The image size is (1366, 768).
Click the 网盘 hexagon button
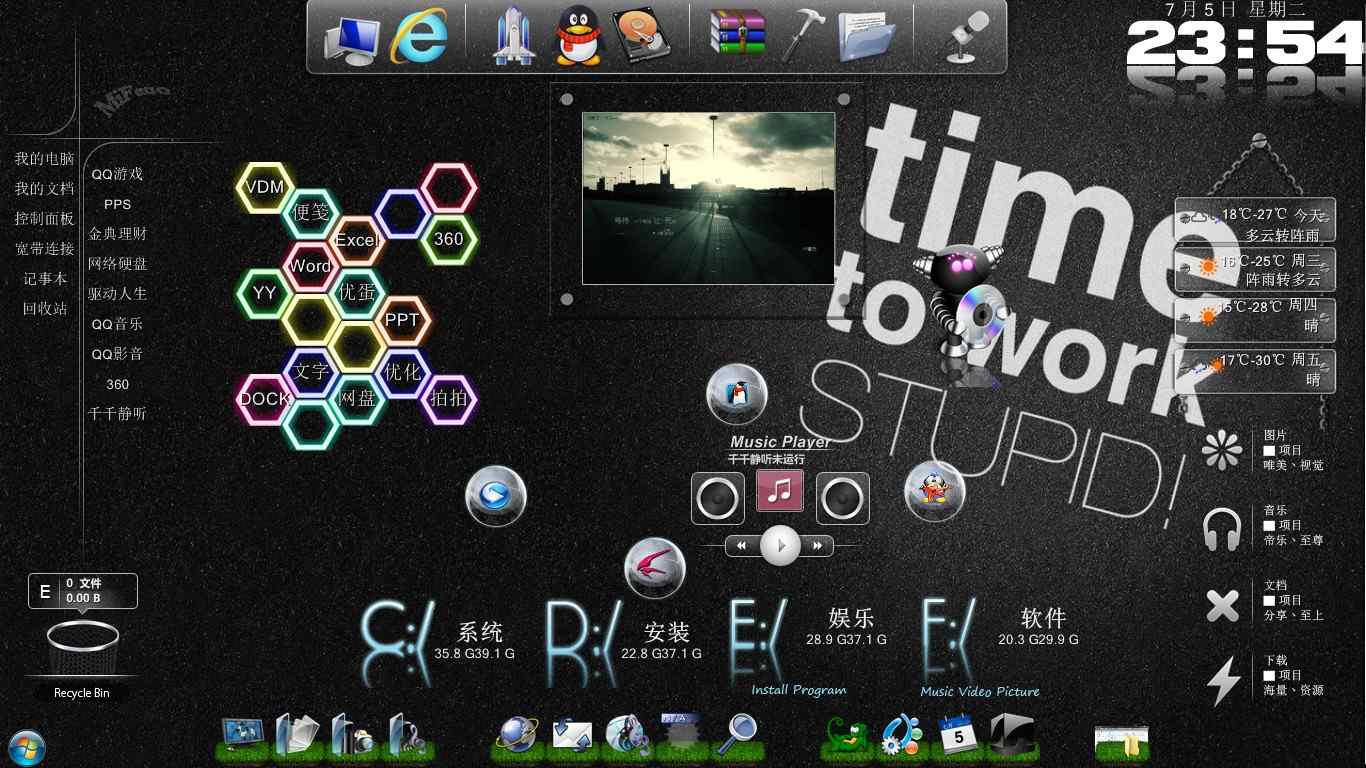(x=357, y=398)
